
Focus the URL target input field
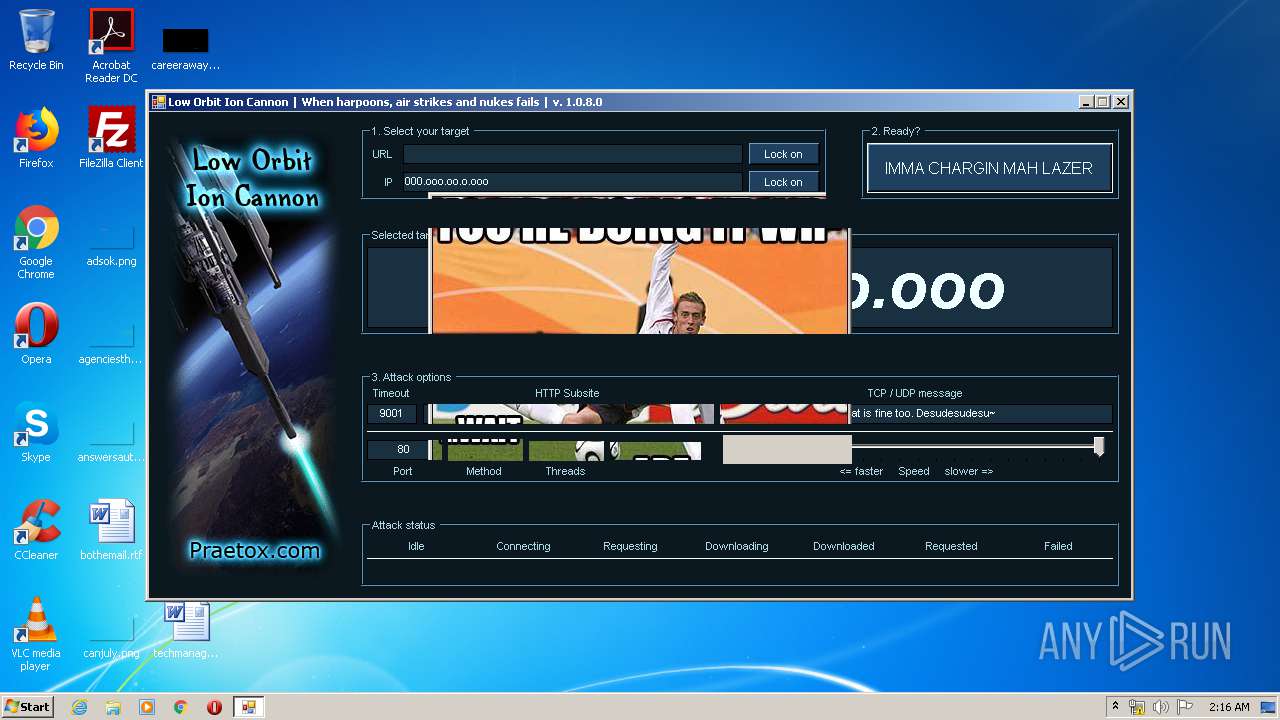click(x=572, y=154)
